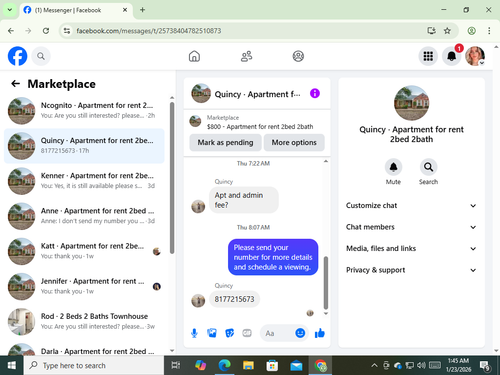Open the Mail app from taskbar
Viewport: 500px width, 375px height.
(x=296, y=366)
